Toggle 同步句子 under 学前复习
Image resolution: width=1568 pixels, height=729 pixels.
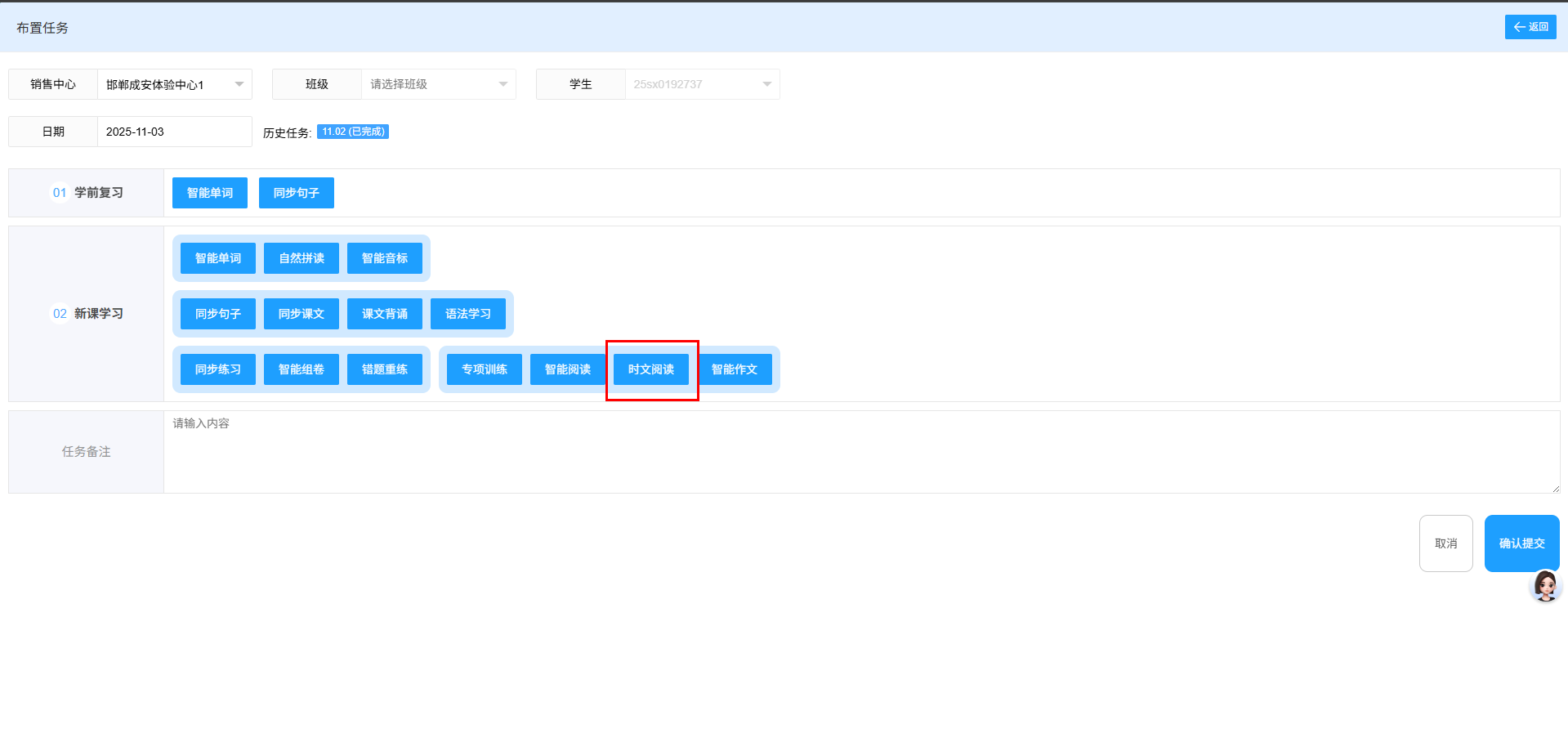(x=297, y=193)
